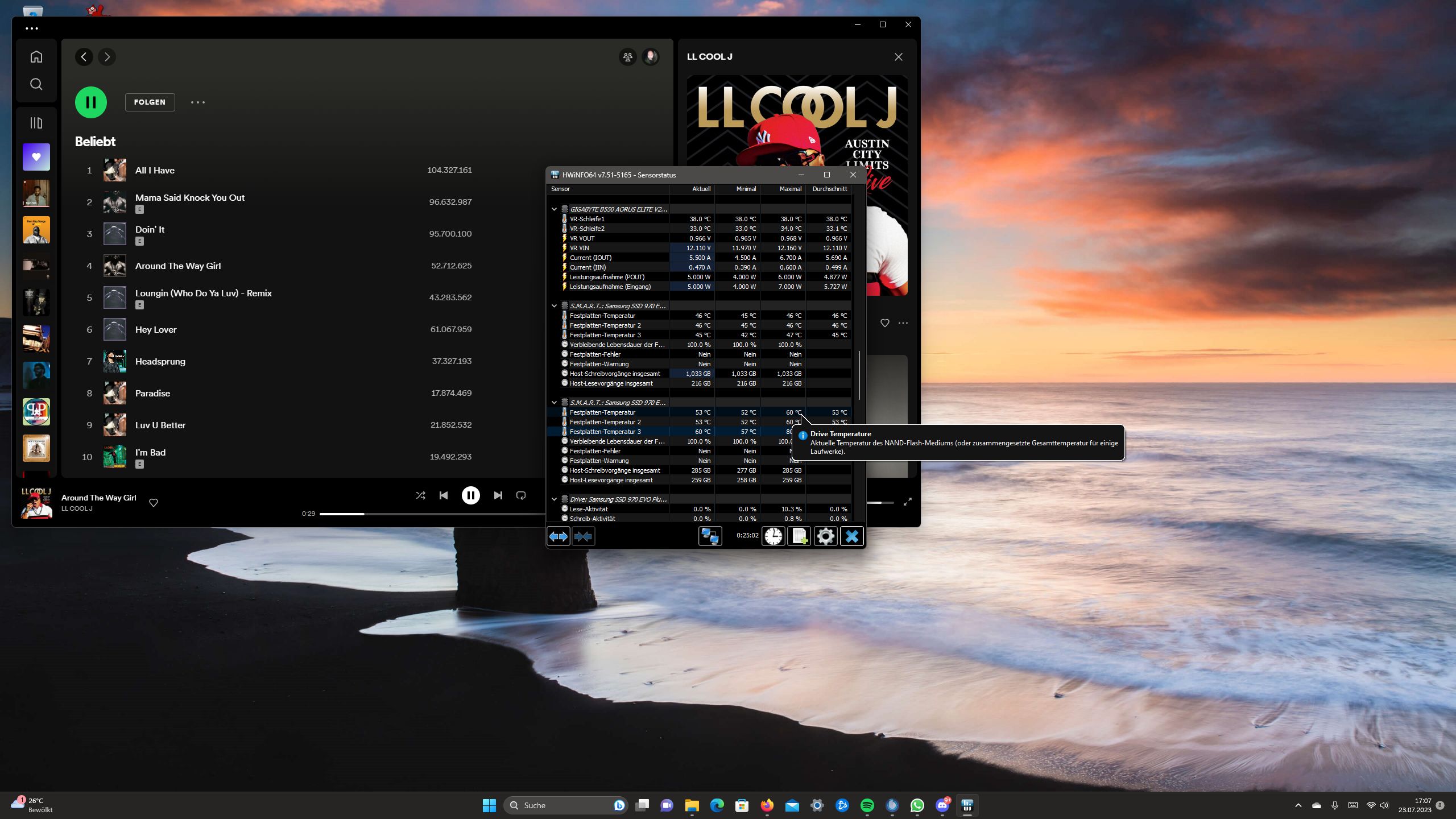1456x819 pixels.
Task: Open Liked Songs playlist thumbnail
Action: (x=36, y=157)
